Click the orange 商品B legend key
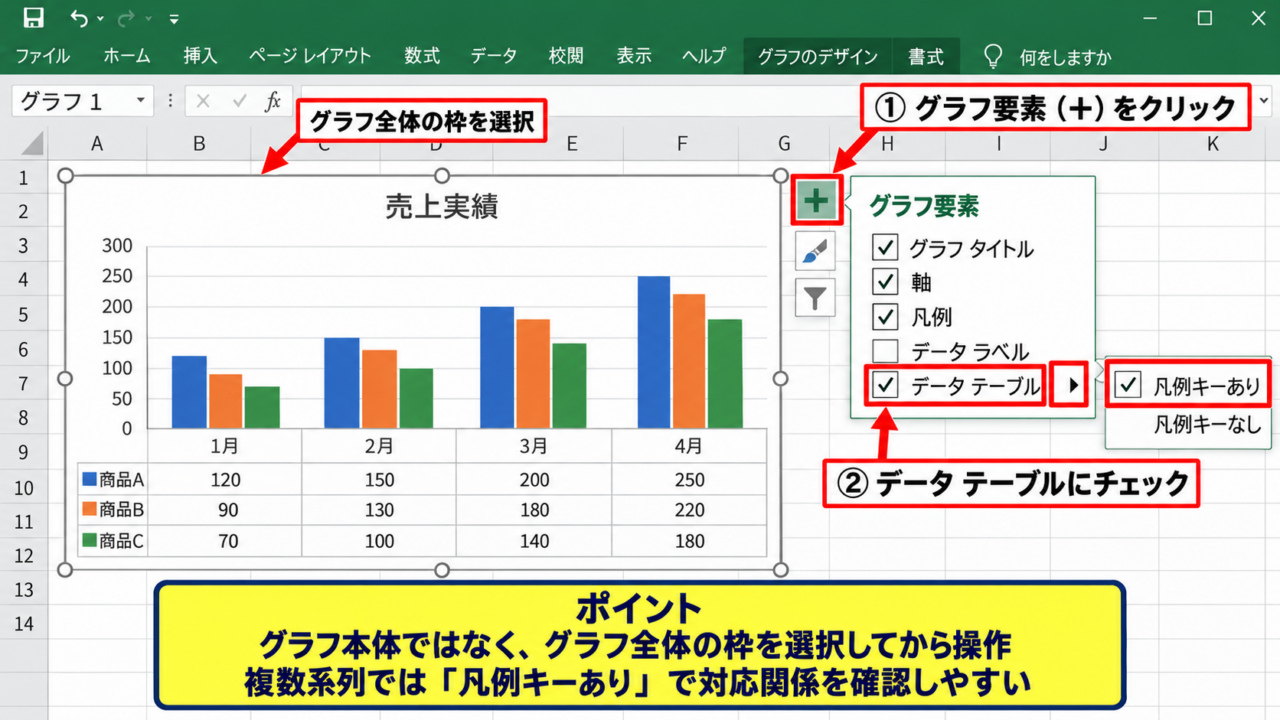Viewport: 1280px width, 720px height. click(x=89, y=510)
